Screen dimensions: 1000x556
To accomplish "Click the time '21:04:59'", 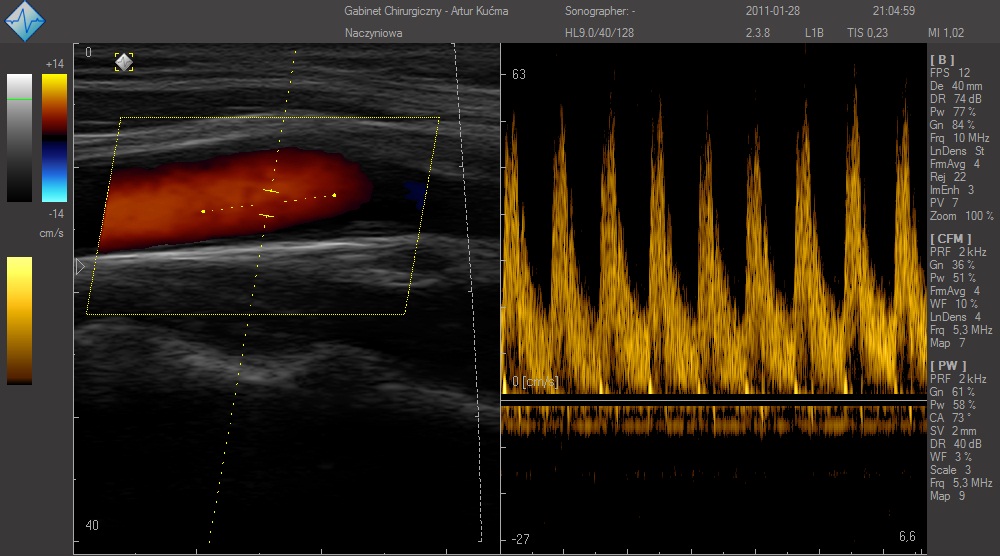I will (893, 11).
